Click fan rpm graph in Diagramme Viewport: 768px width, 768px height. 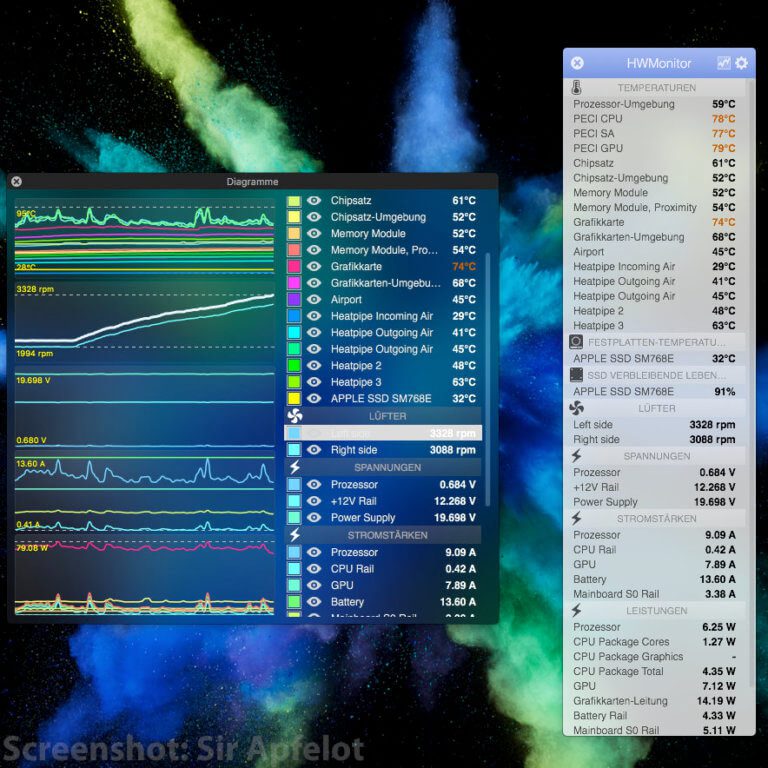[x=144, y=321]
